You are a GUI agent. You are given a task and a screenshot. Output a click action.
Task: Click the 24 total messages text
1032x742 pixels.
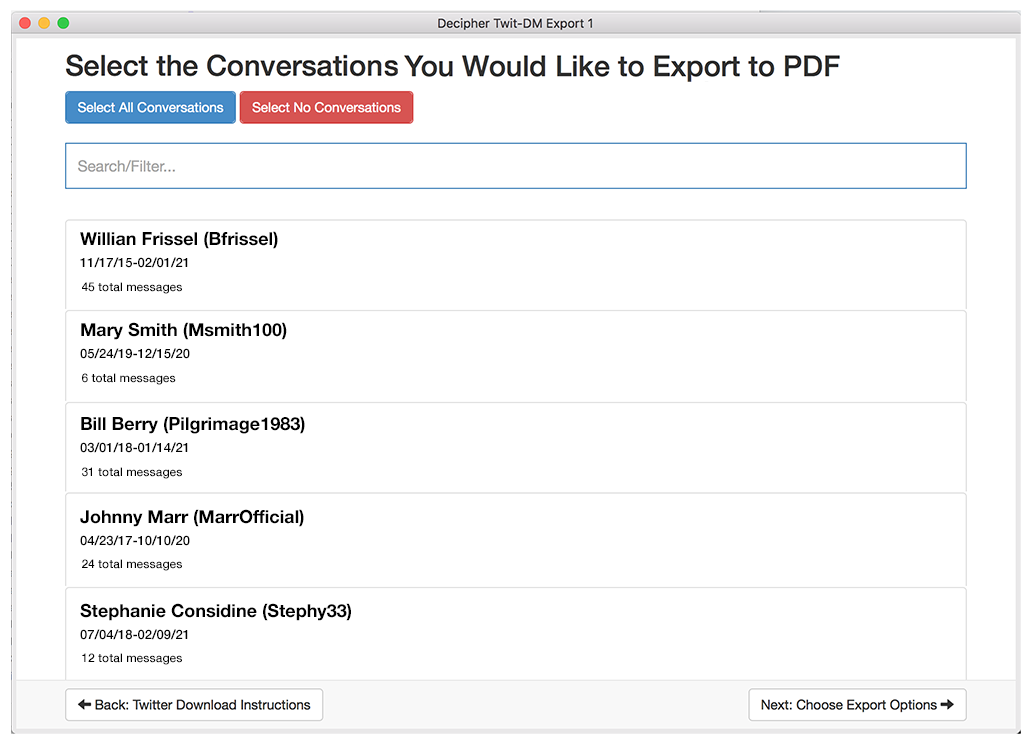[132, 564]
